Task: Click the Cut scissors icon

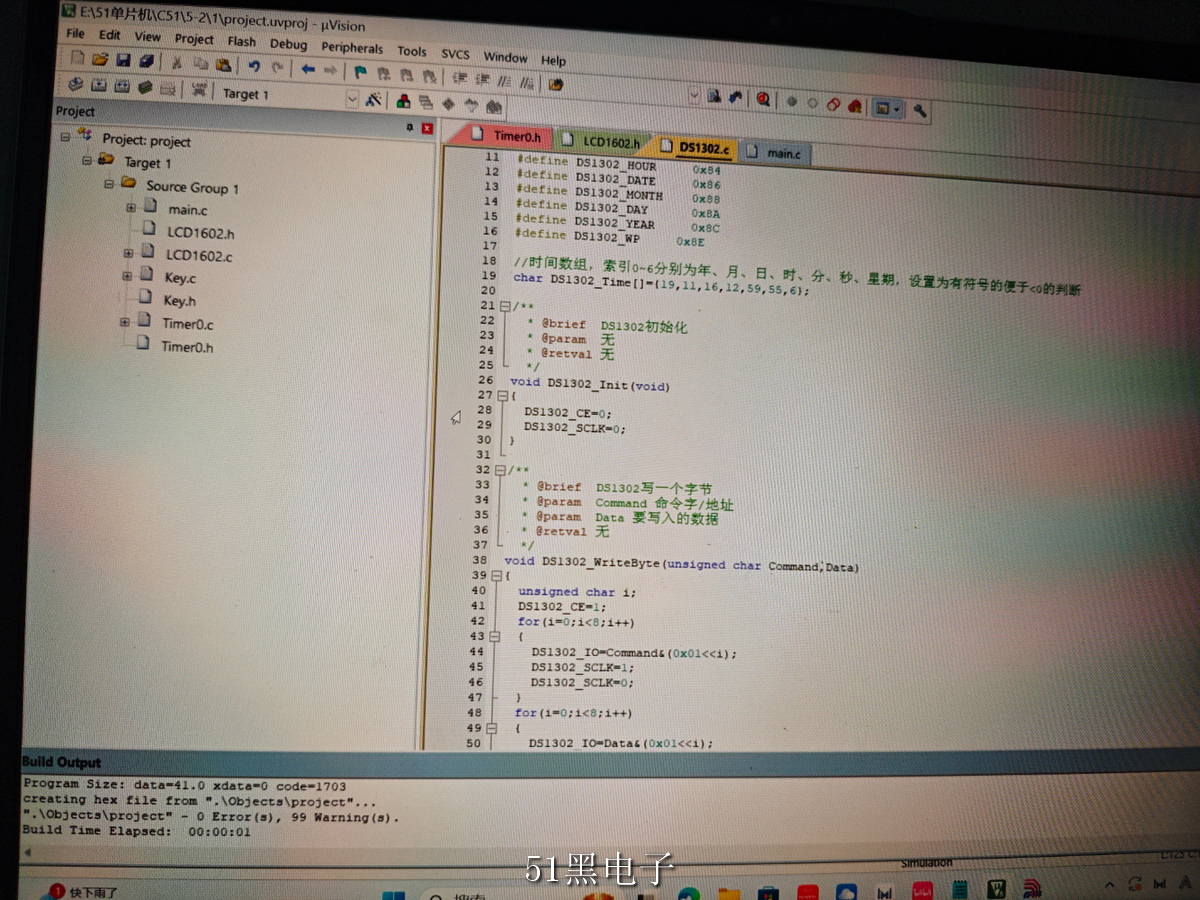Action: click(x=177, y=62)
